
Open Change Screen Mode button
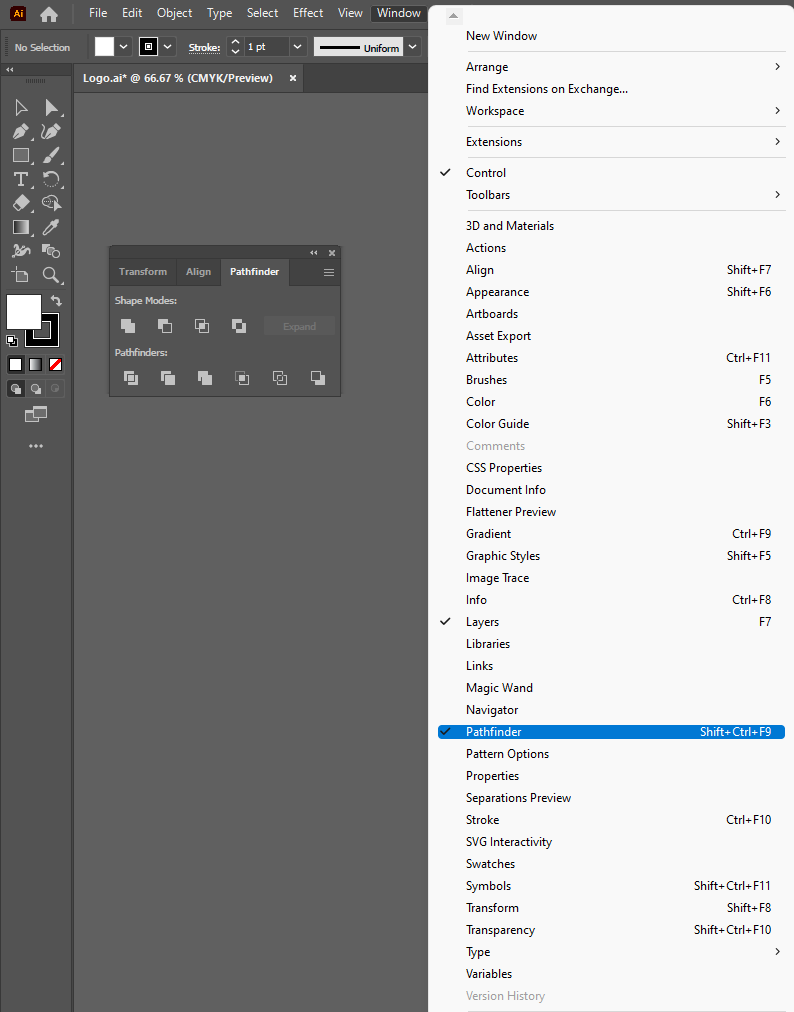(x=36, y=414)
